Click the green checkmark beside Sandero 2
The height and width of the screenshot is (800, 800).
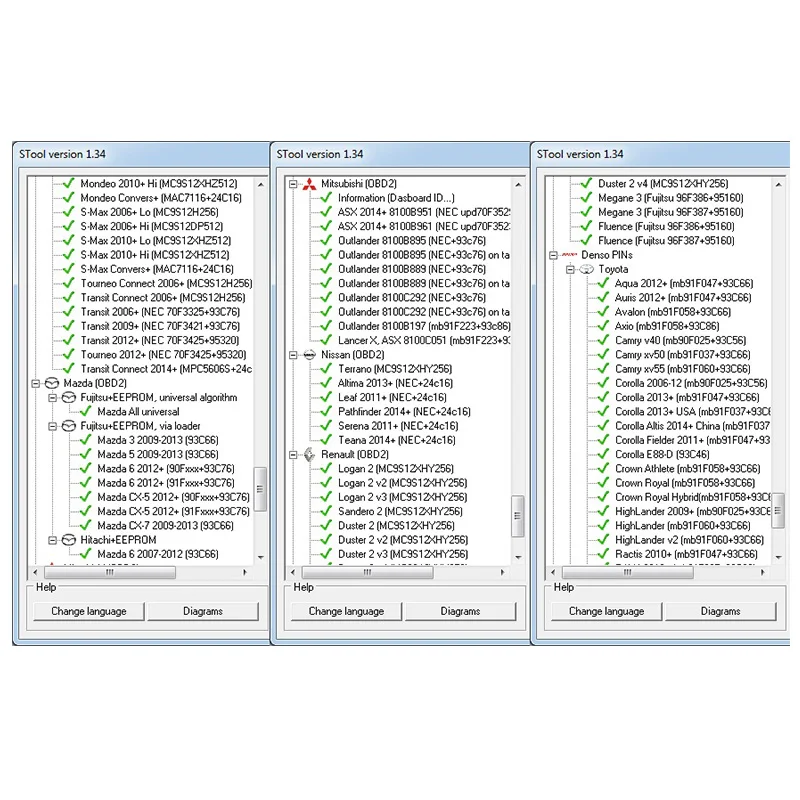tap(326, 511)
